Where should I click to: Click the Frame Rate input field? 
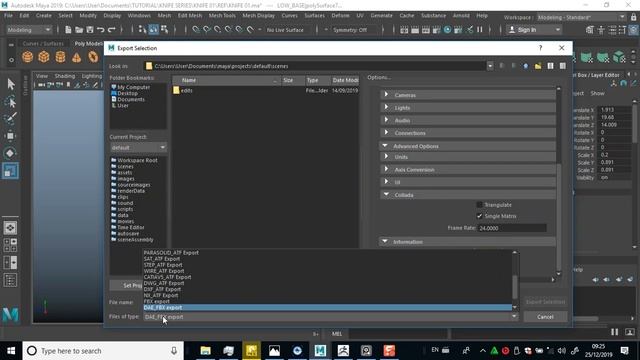coord(512,228)
